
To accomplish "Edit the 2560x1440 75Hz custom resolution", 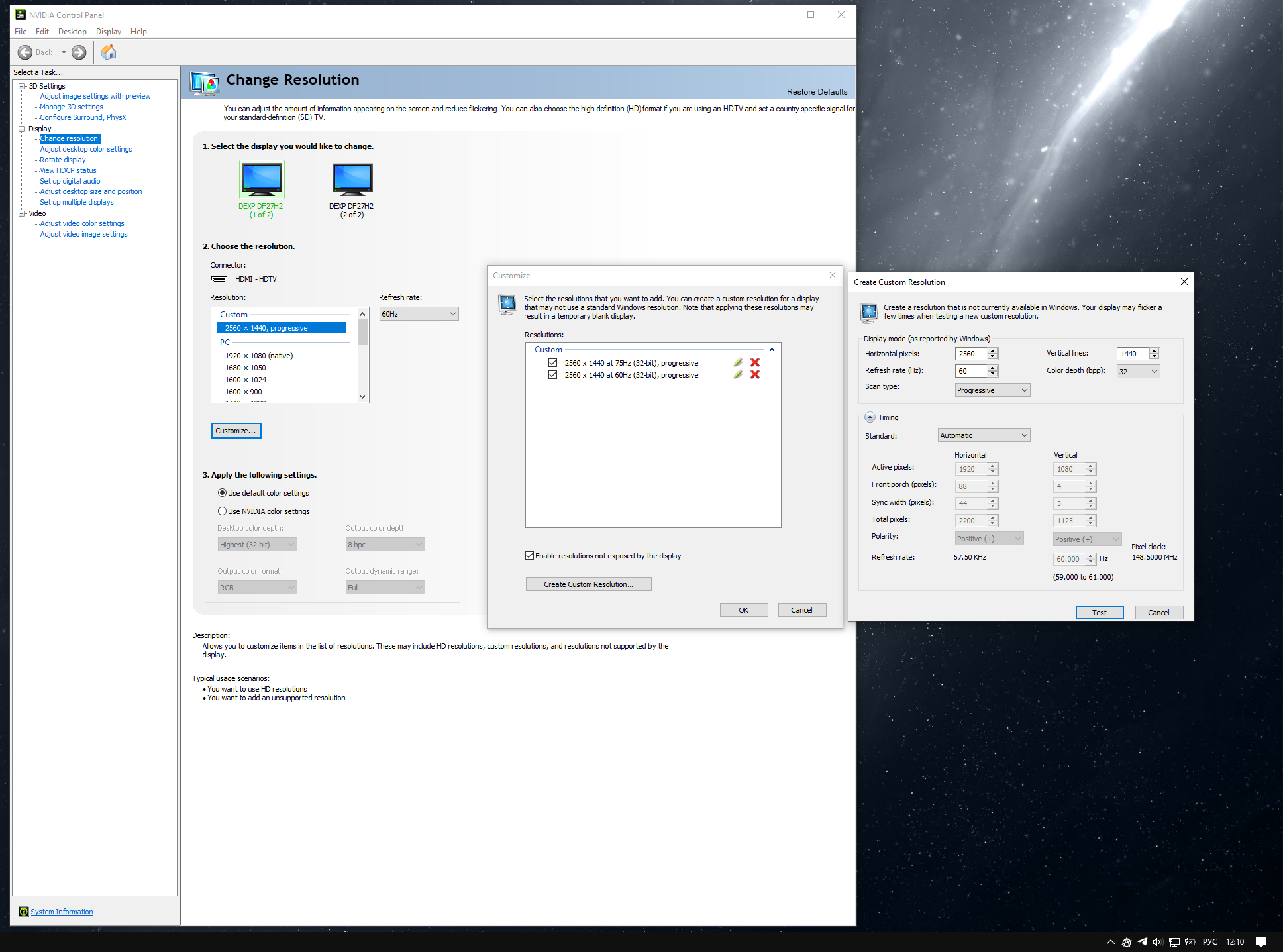I will pos(738,363).
